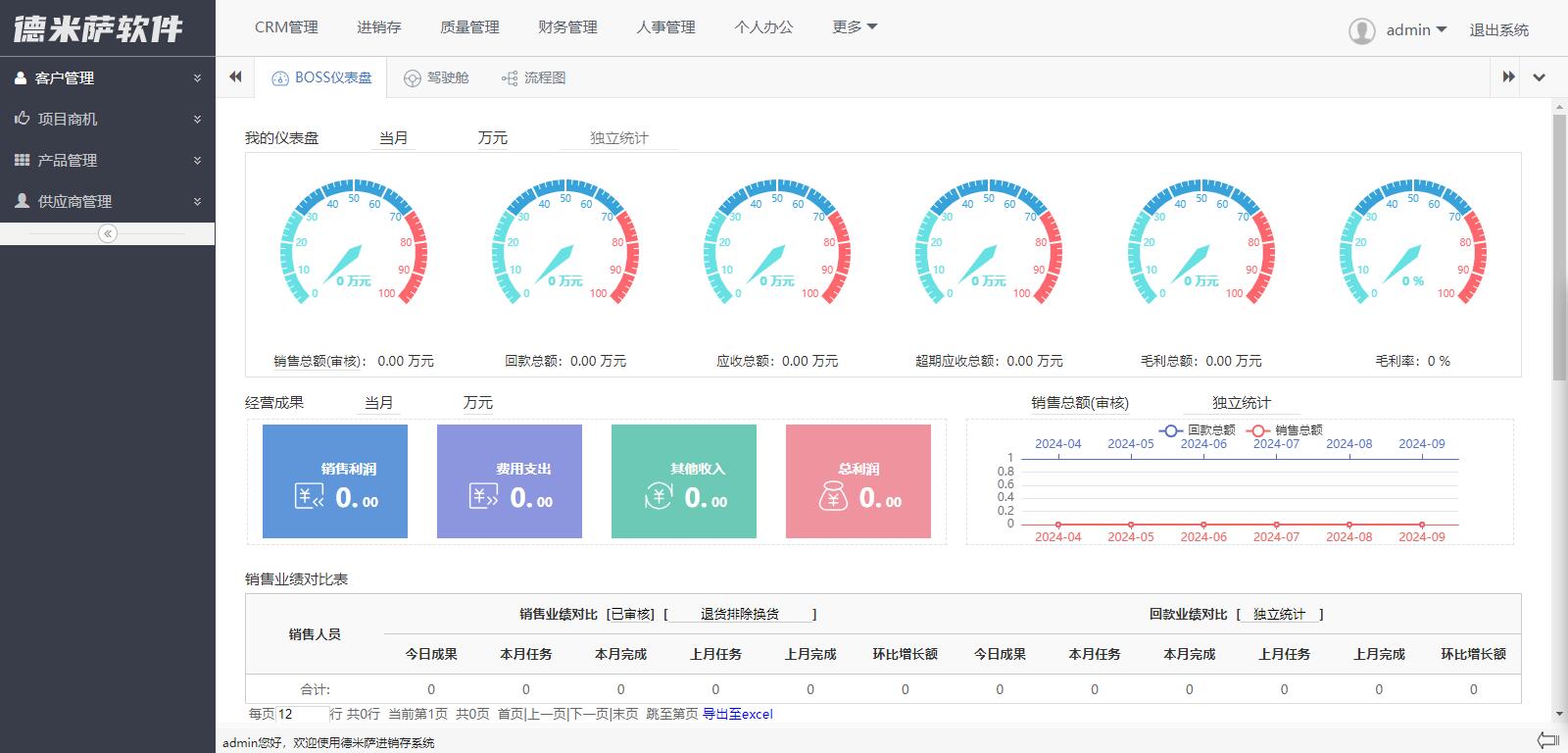
Task: Open tab options chevron at far right
Action: [x=1539, y=77]
